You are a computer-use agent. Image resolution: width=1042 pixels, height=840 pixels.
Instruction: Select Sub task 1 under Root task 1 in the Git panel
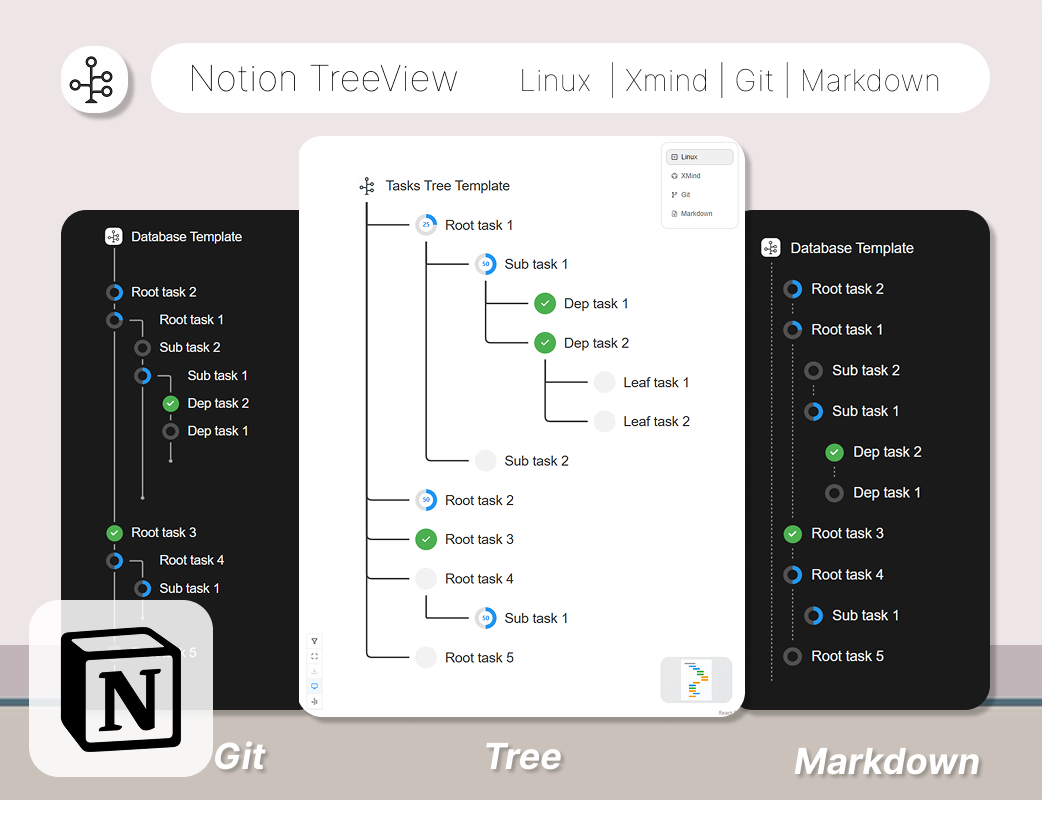[217, 376]
